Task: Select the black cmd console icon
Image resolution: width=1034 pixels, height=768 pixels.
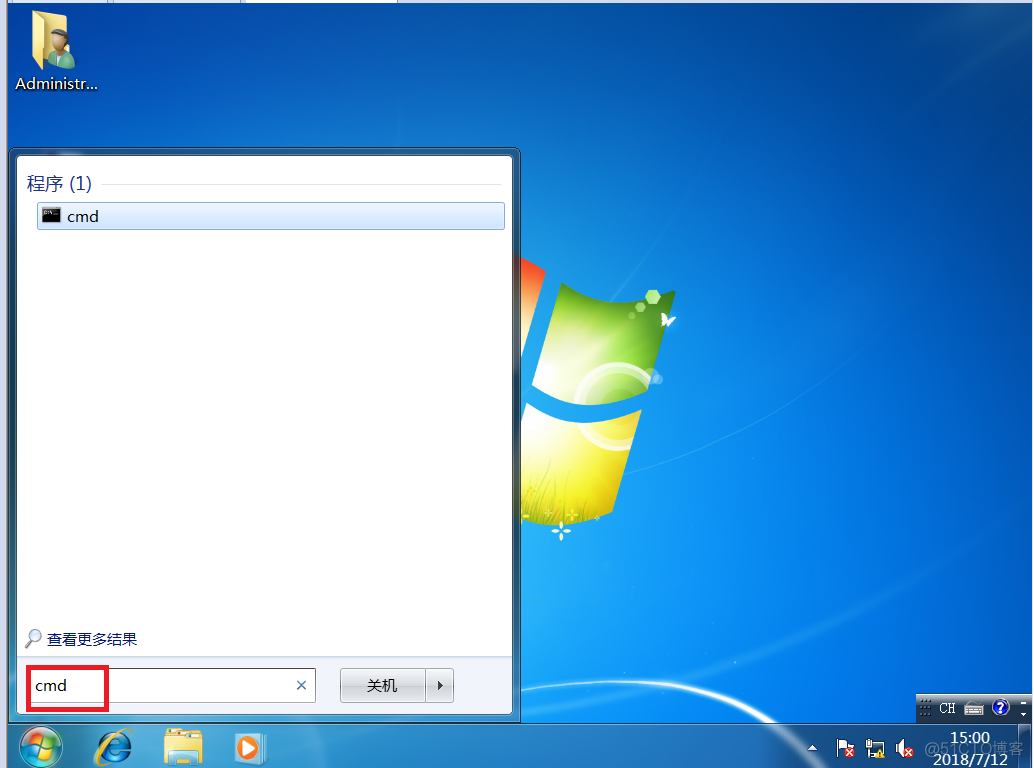Action: tap(51, 216)
